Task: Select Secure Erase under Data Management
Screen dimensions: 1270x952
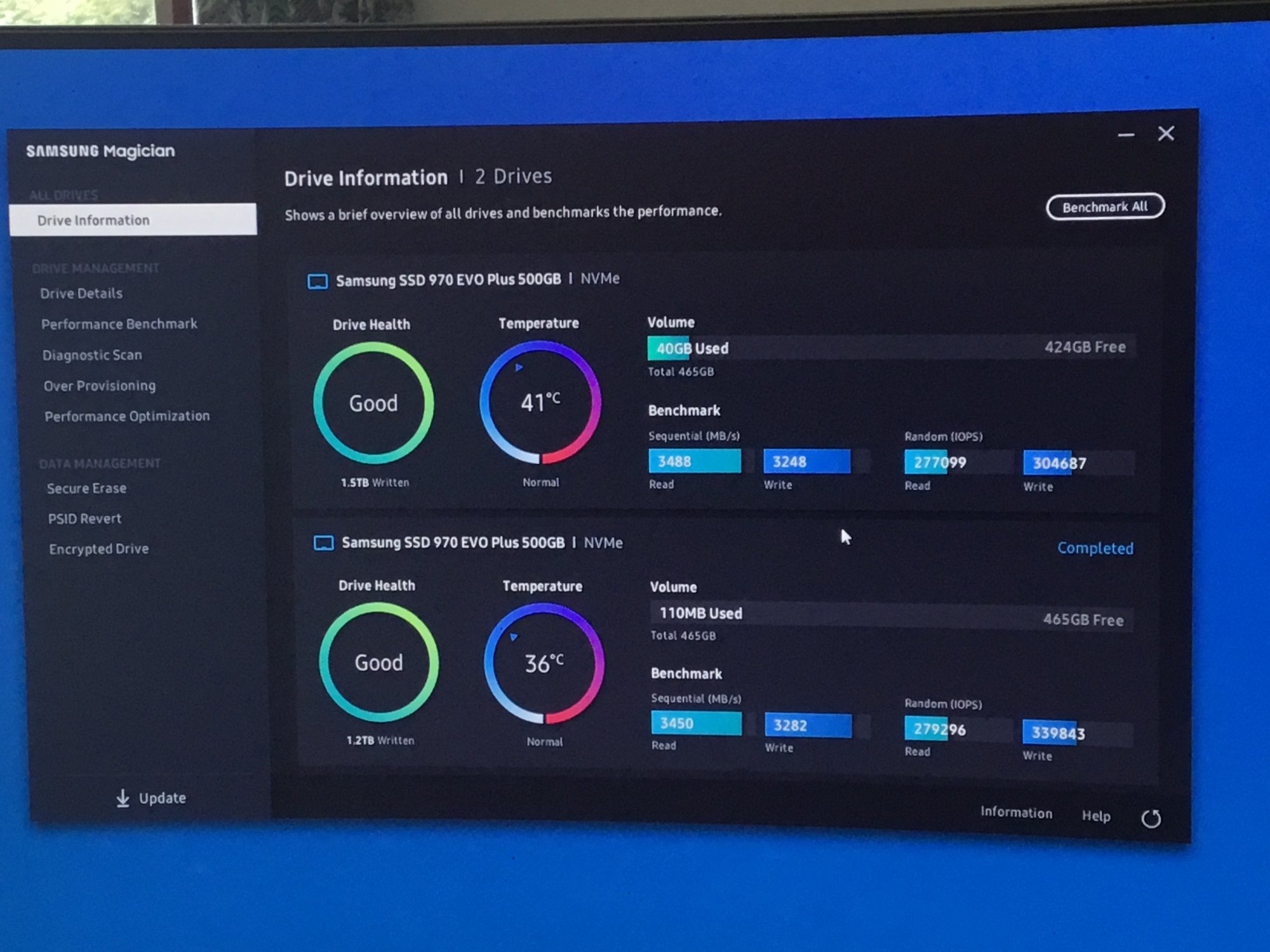Action: [x=86, y=488]
